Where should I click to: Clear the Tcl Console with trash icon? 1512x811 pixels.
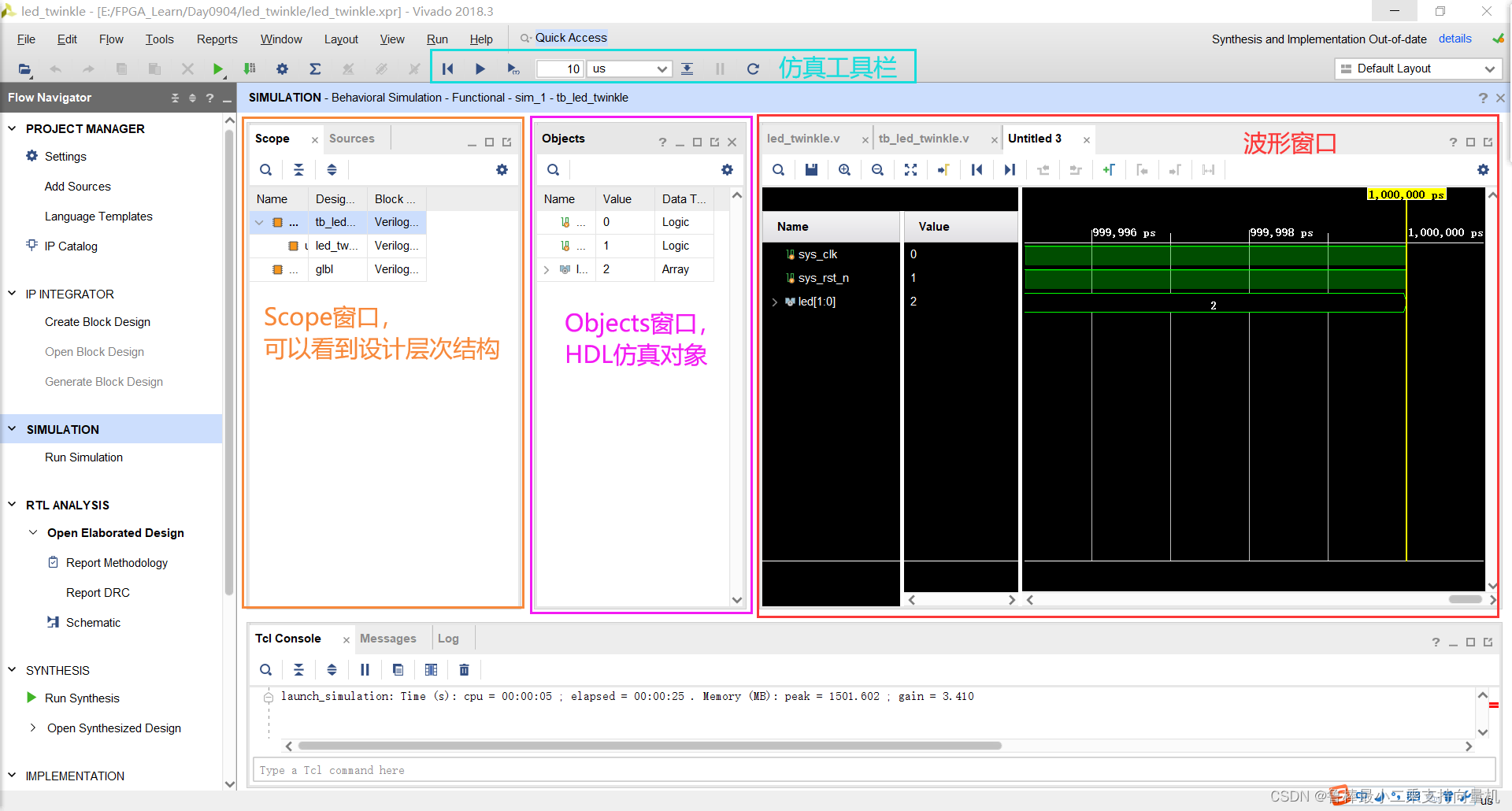pyautogui.click(x=464, y=670)
